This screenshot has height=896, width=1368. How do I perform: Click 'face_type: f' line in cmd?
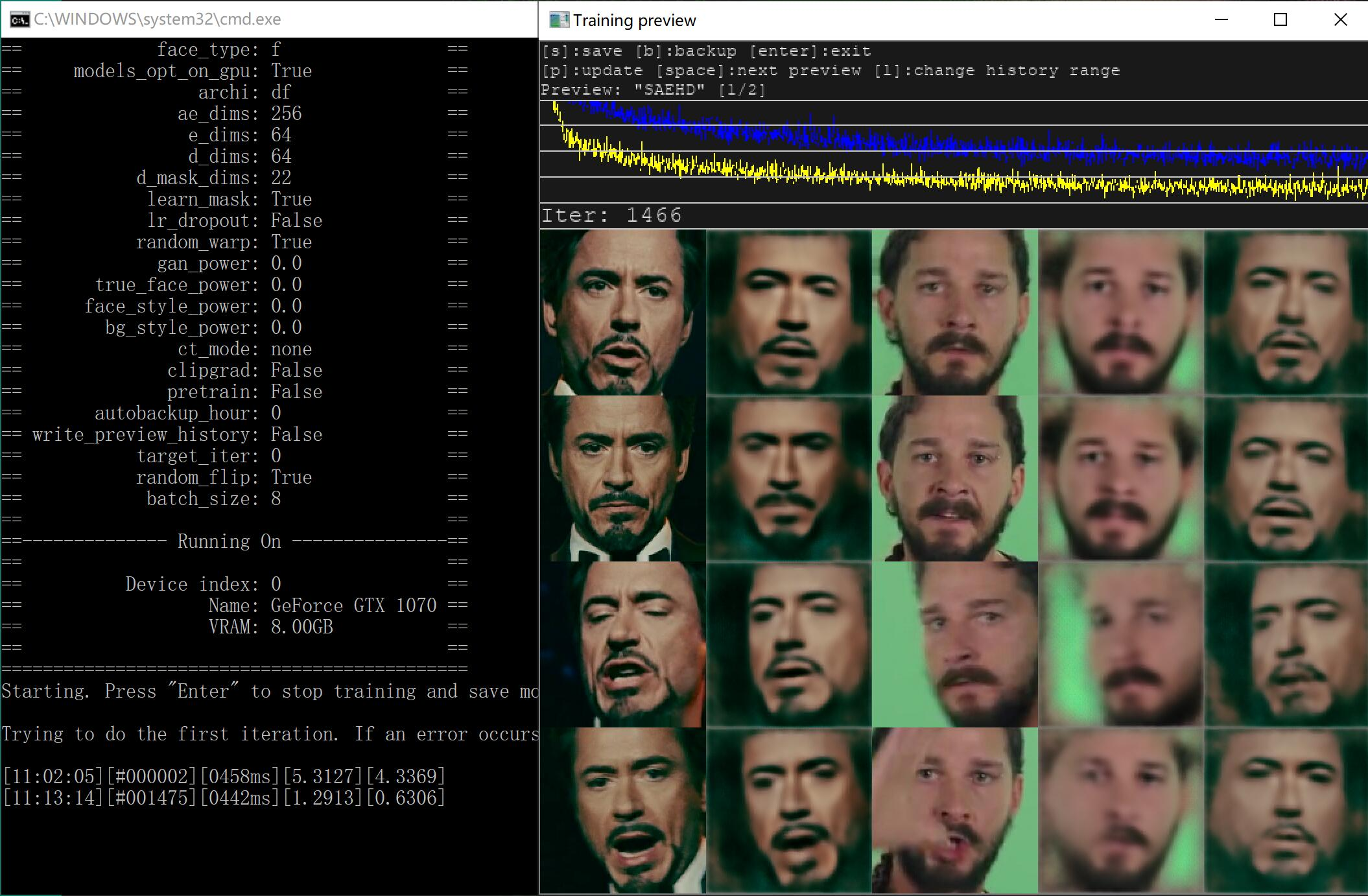pyautogui.click(x=219, y=49)
